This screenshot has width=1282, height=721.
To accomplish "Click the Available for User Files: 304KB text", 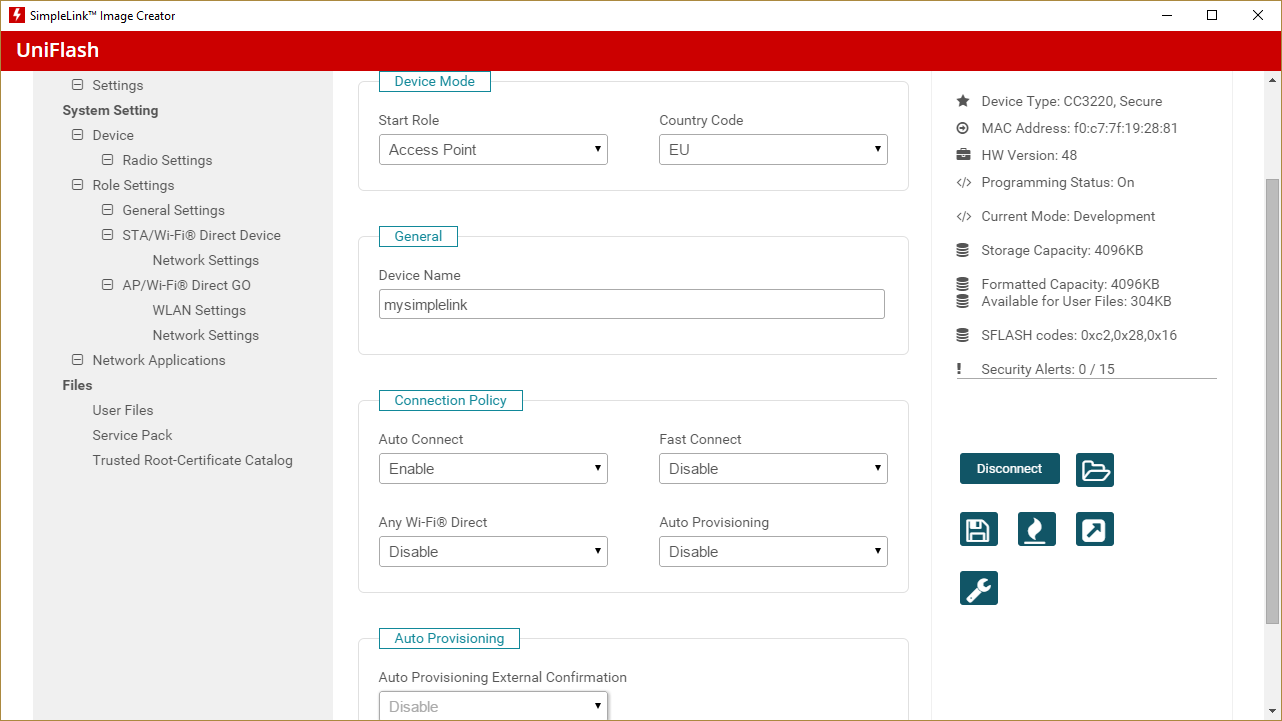I will point(1076,301).
